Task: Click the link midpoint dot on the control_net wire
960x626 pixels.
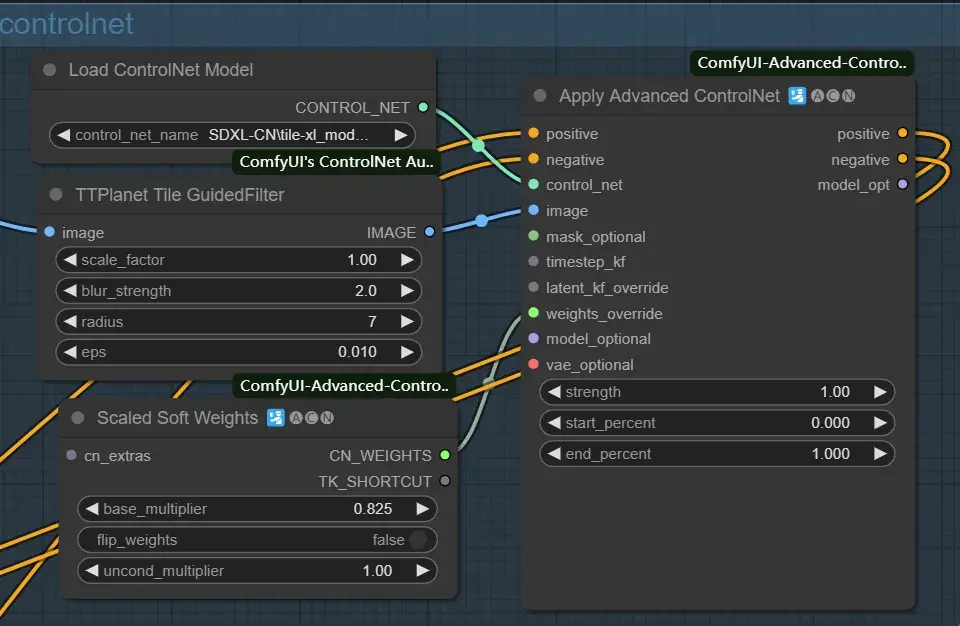Action: click(x=478, y=146)
